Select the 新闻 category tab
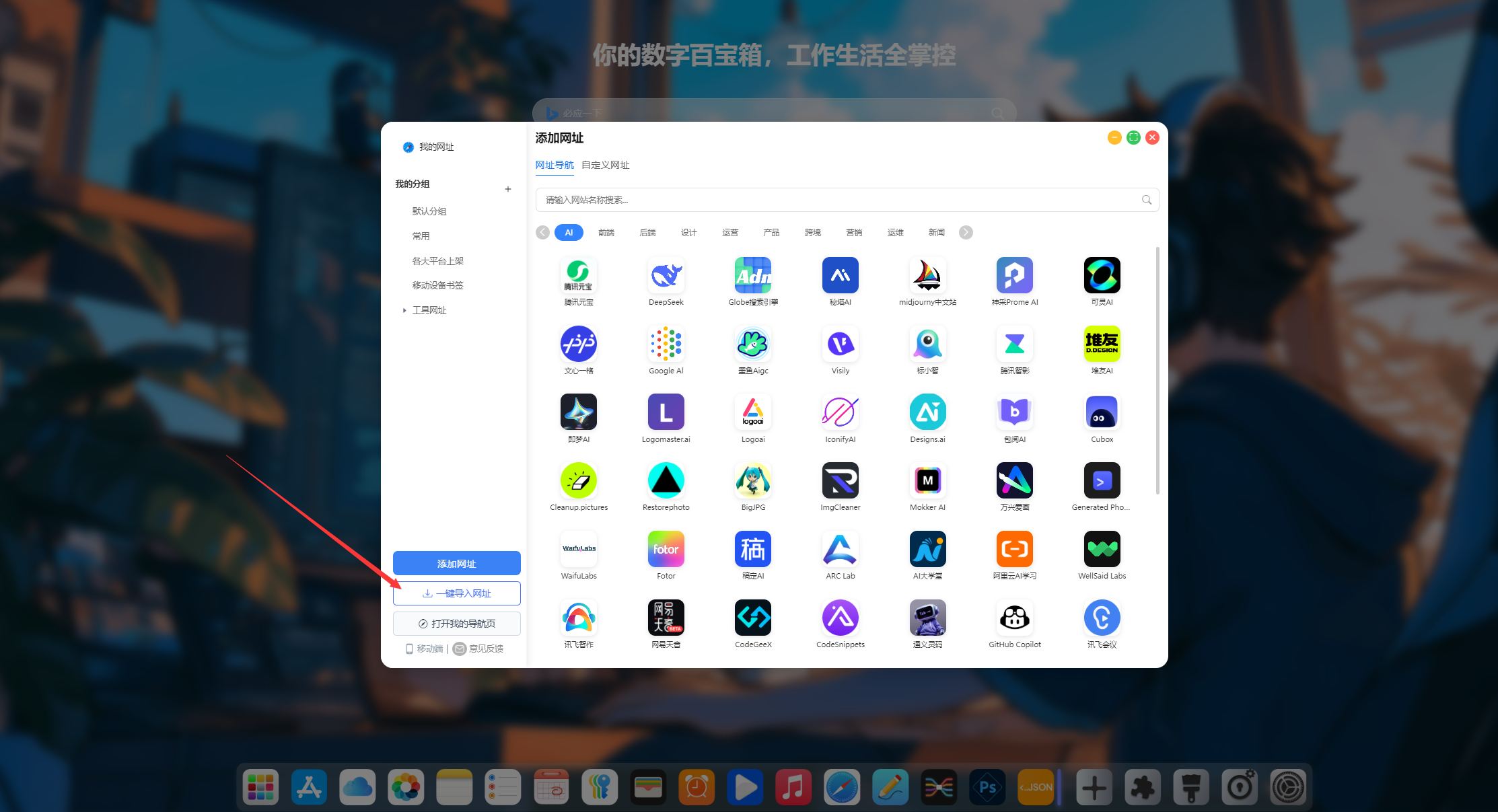 (936, 232)
